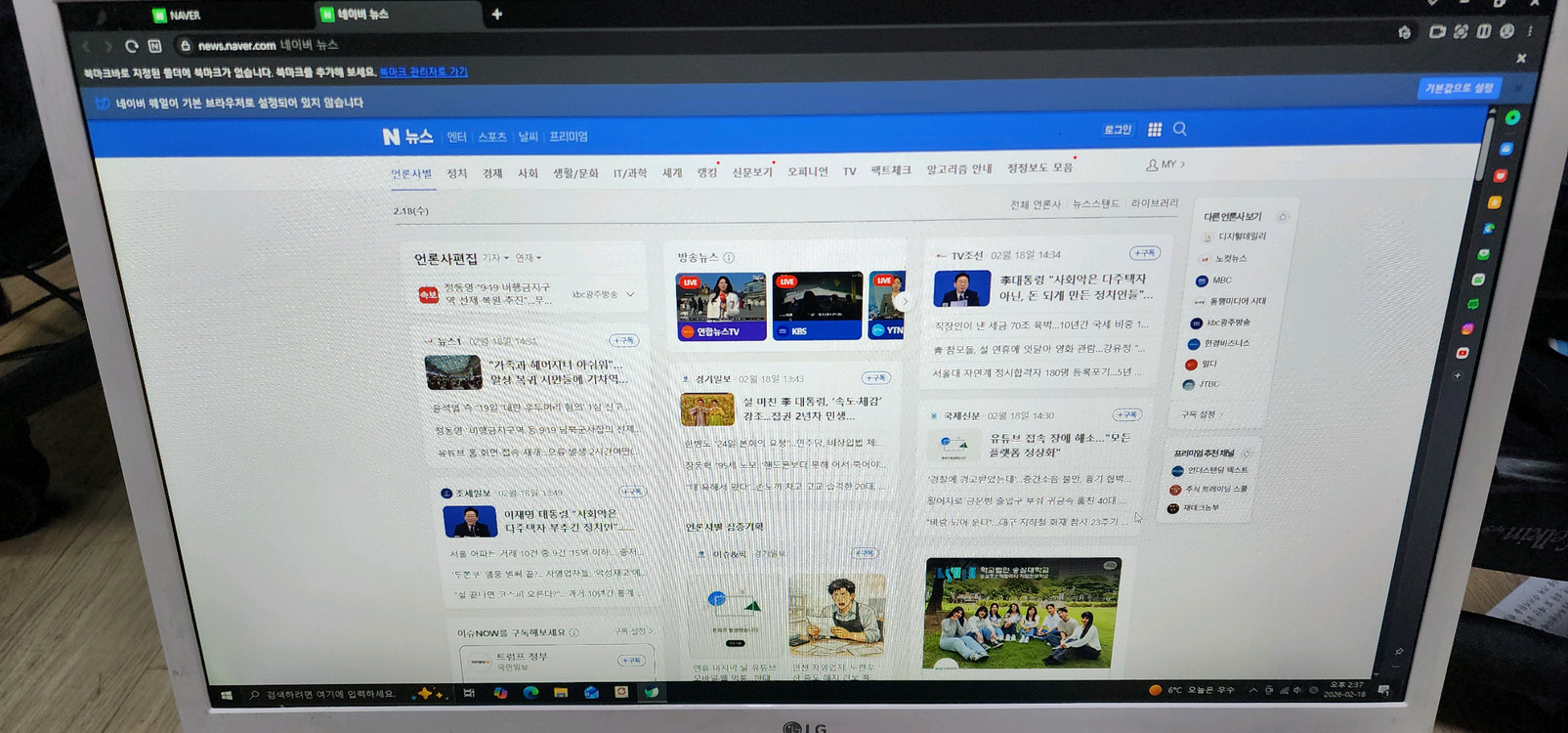
Task: Open the YouTube icon in the Whale sidebar
Action: pyautogui.click(x=1462, y=353)
